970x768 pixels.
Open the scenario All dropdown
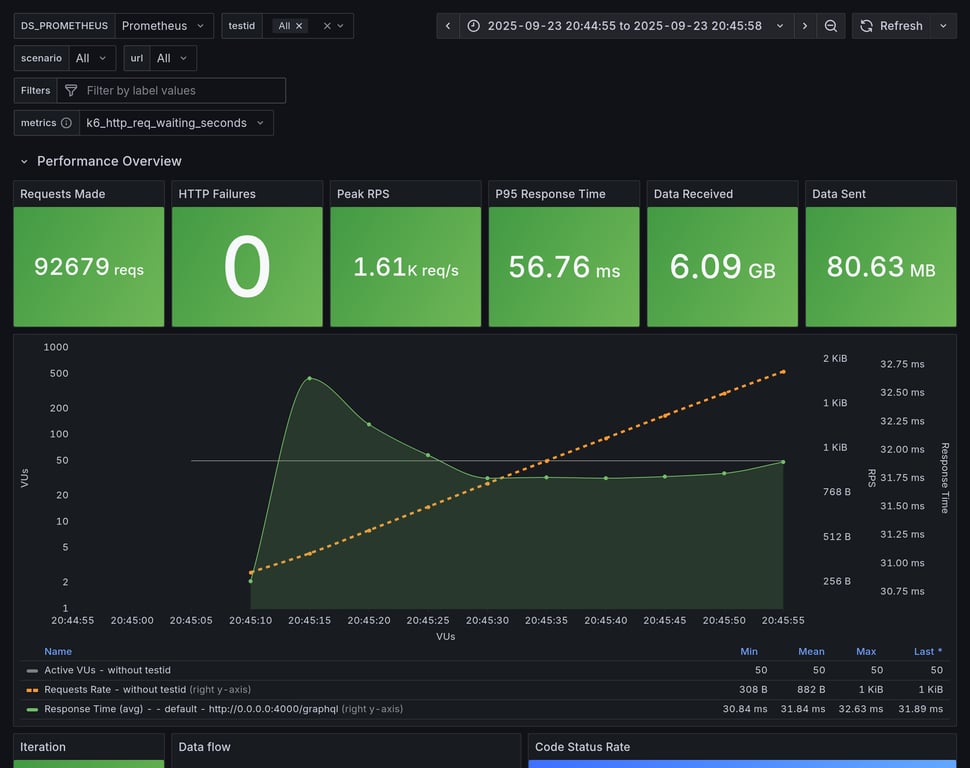click(92, 58)
